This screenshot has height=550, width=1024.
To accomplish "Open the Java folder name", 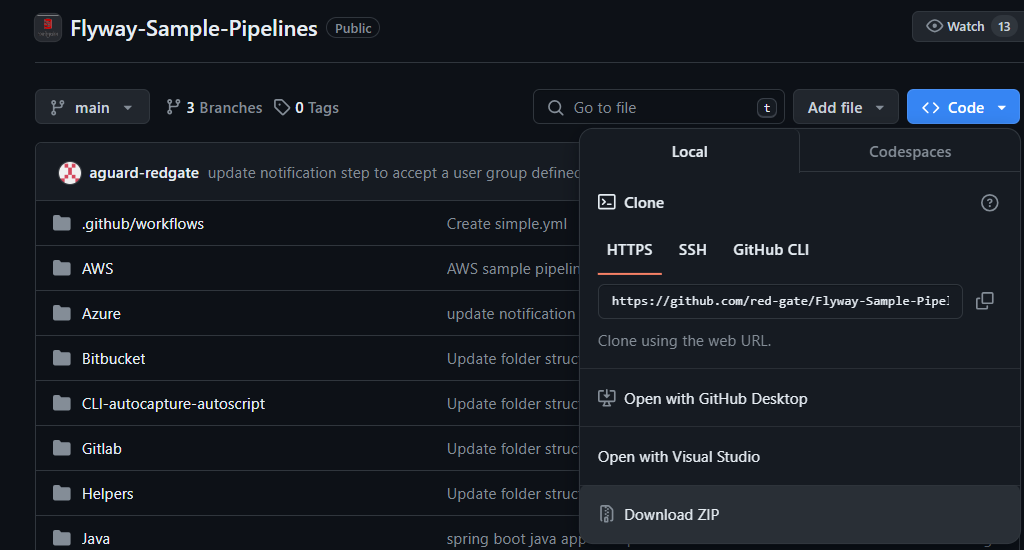I will coord(95,539).
